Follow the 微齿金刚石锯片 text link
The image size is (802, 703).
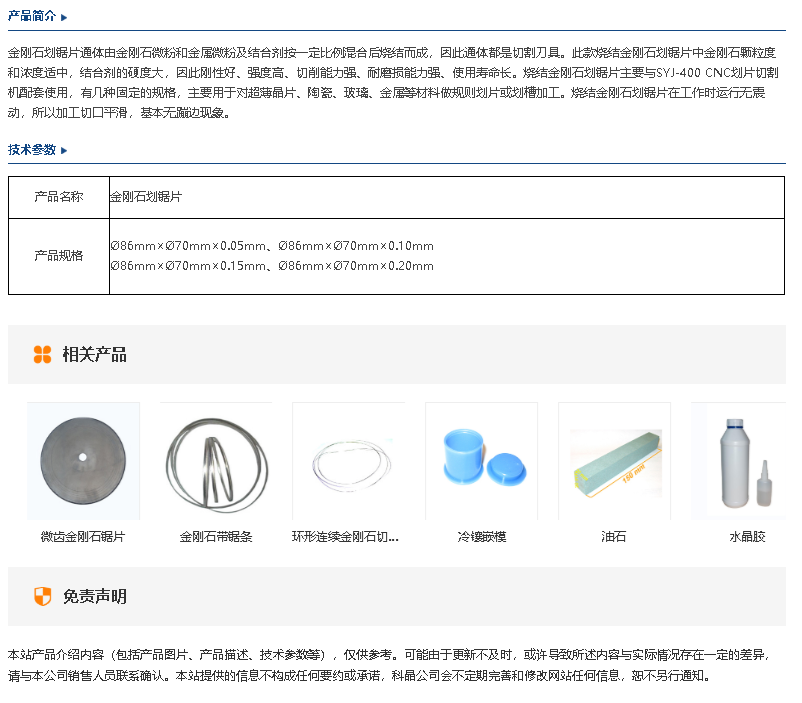(83, 537)
